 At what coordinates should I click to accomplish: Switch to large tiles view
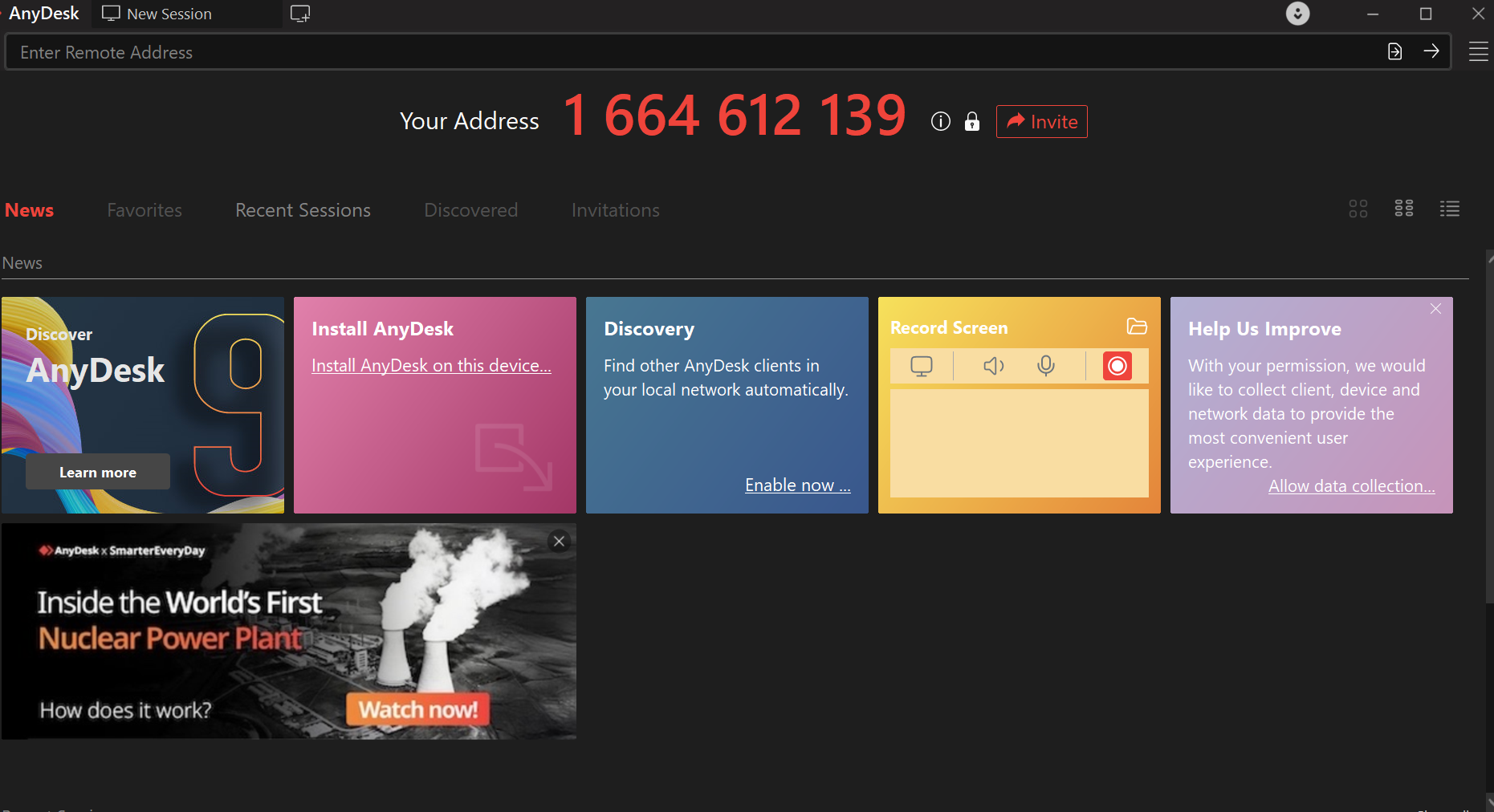pos(1358,209)
